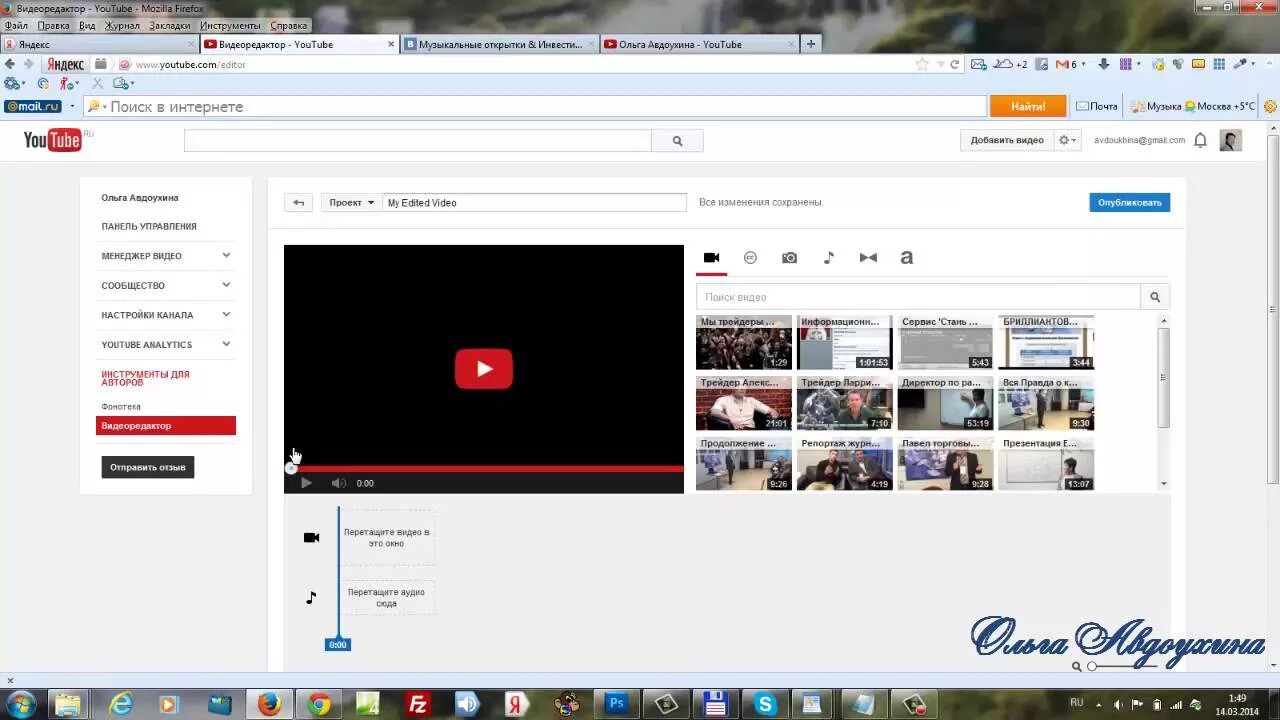
Task: Click the 'БРИЛЛИАНТОВ...' video thumbnail
Action: (x=1046, y=343)
